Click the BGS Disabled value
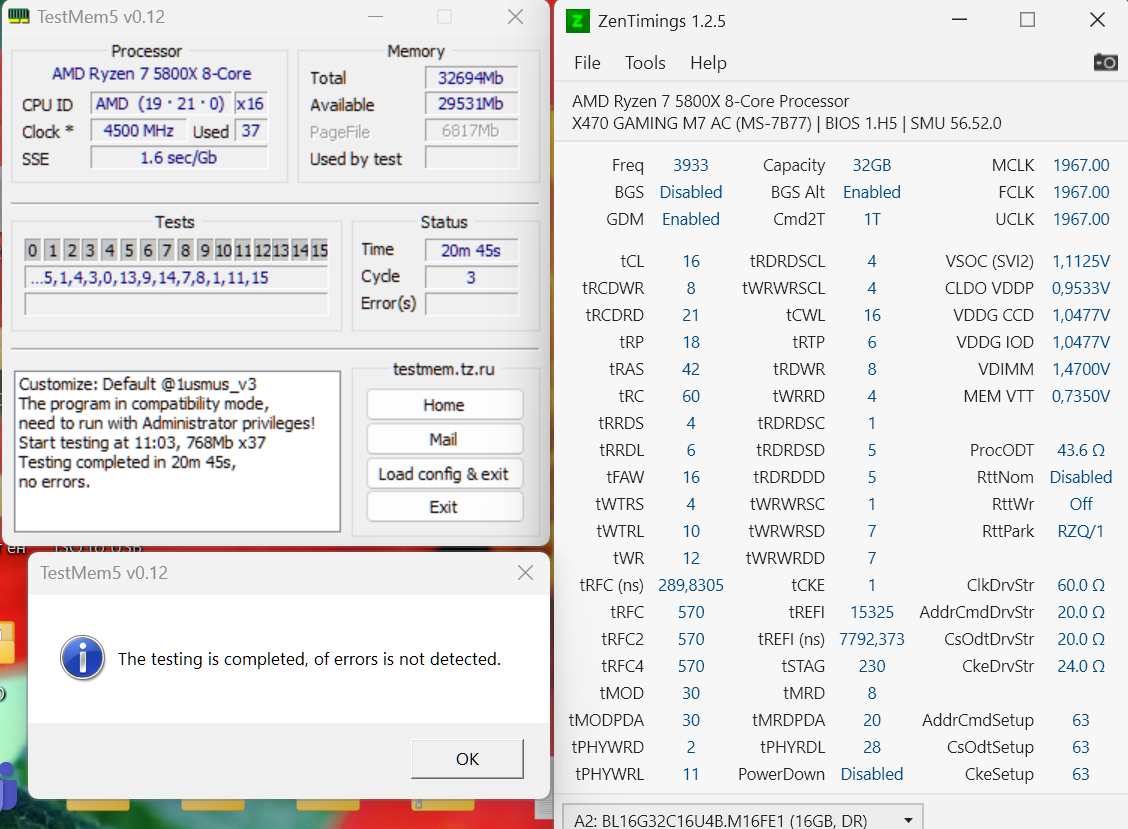This screenshot has width=1128, height=829. pyautogui.click(x=691, y=193)
